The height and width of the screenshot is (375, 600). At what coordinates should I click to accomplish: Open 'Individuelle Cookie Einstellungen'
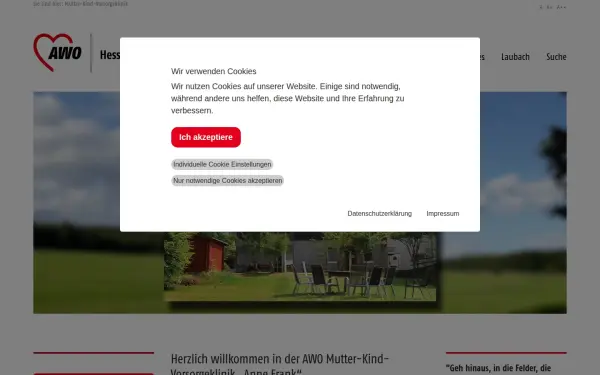222,164
